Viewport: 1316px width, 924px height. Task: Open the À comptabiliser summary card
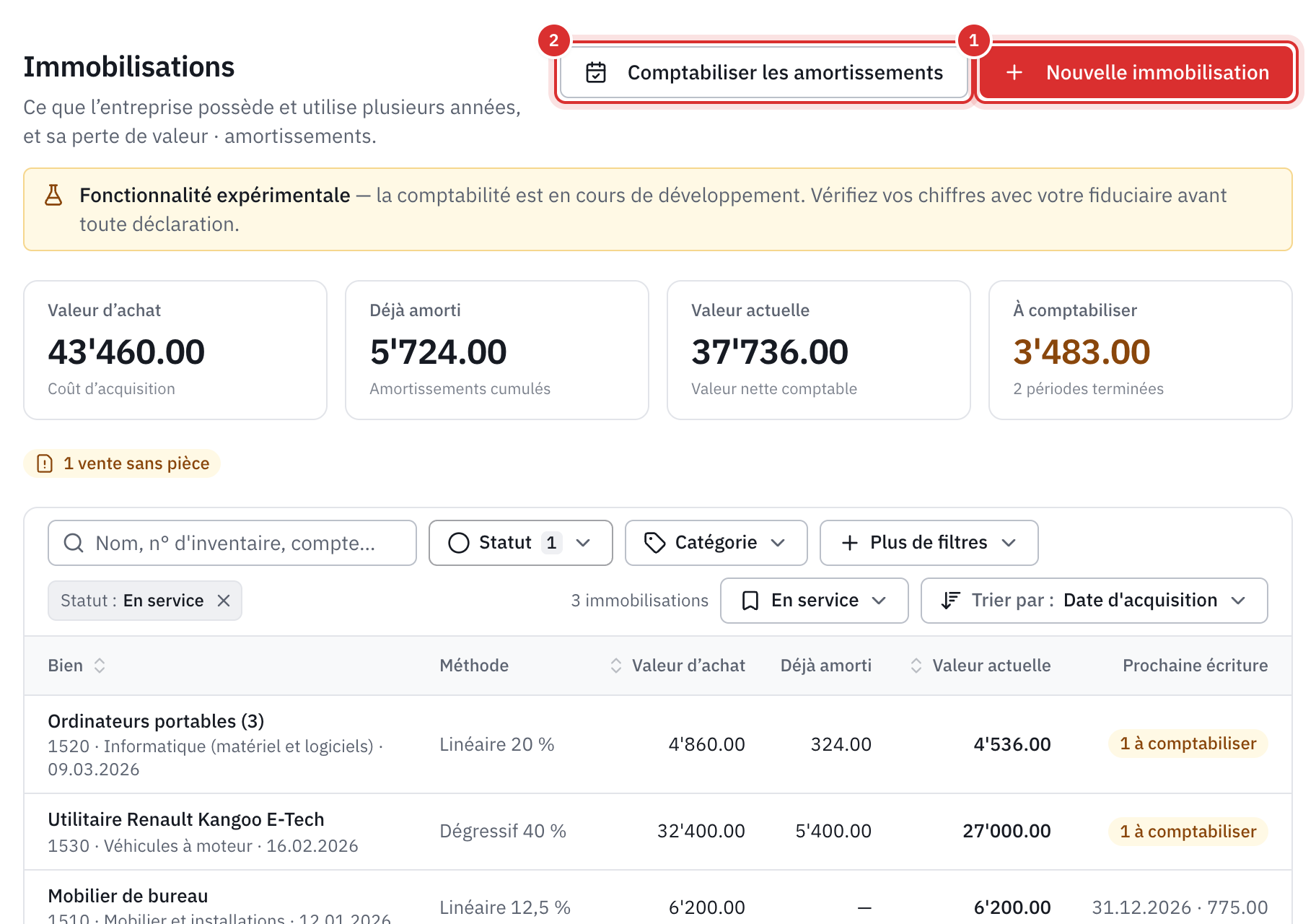(x=1141, y=350)
